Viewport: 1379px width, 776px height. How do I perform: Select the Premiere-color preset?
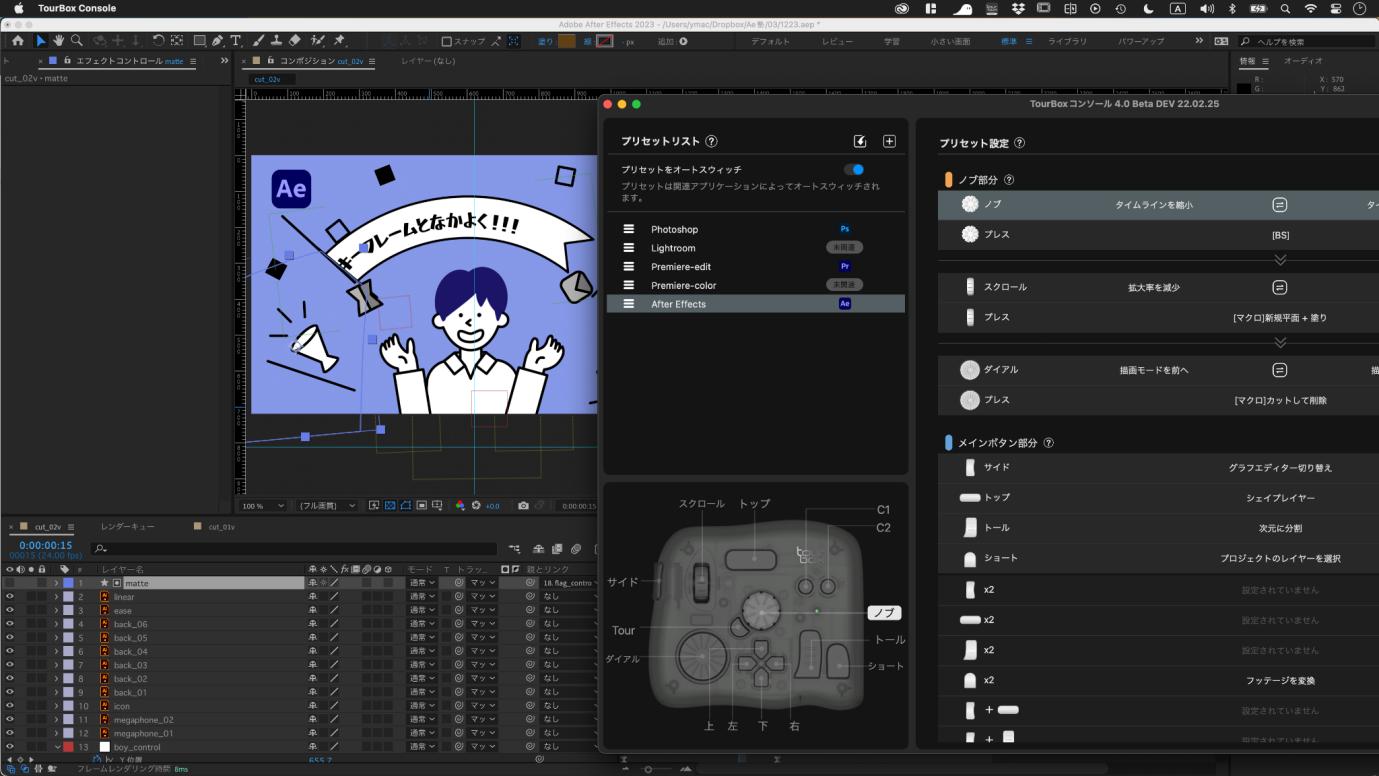(755, 285)
